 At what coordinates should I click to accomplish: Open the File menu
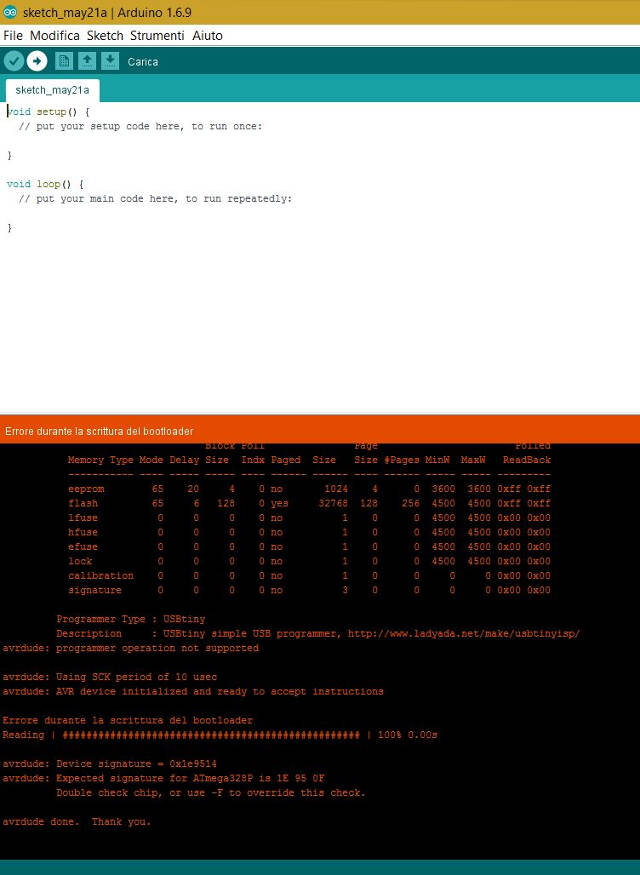click(x=13, y=36)
